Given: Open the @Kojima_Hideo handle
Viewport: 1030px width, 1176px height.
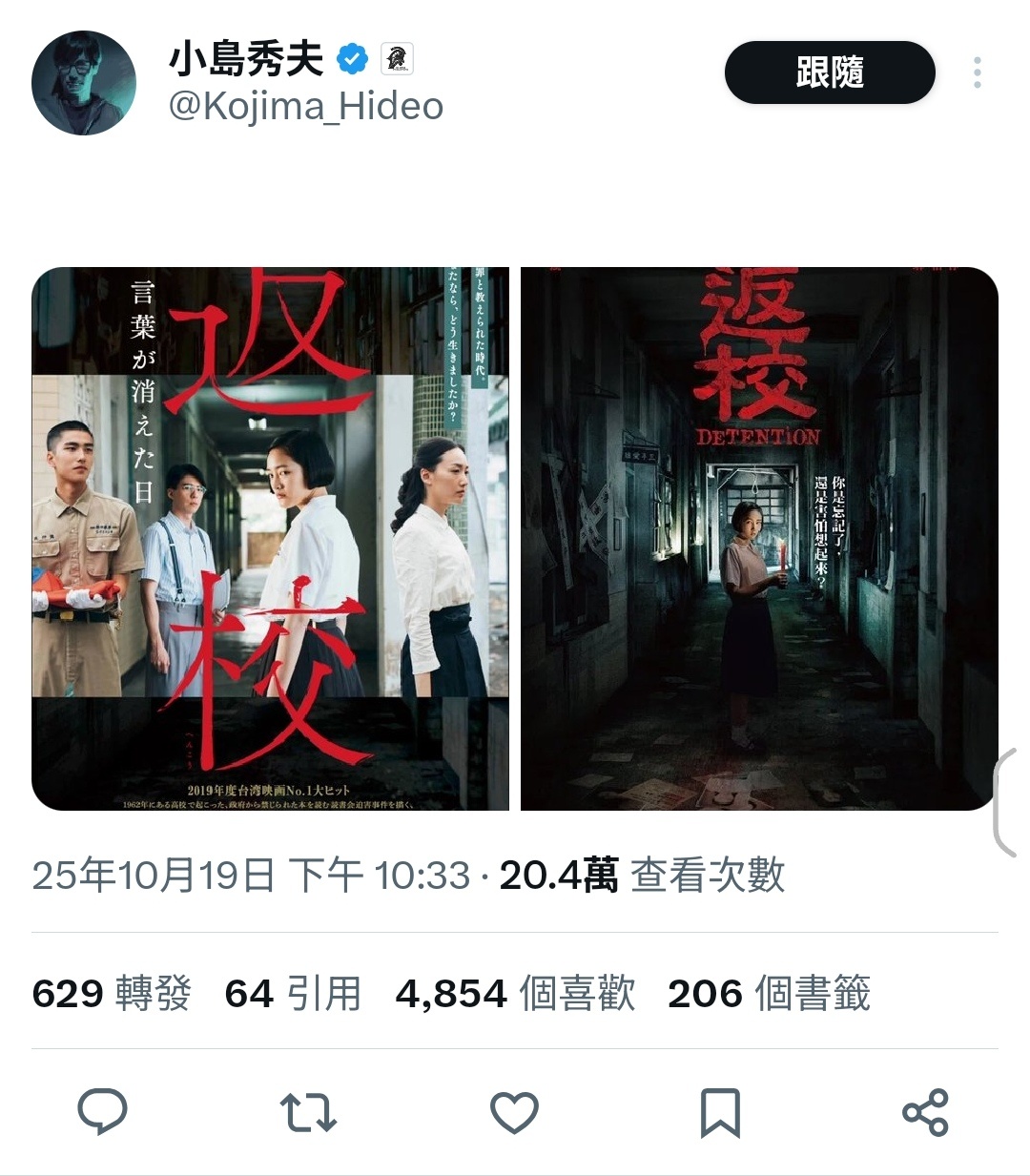Looking at the screenshot, I should [x=306, y=106].
